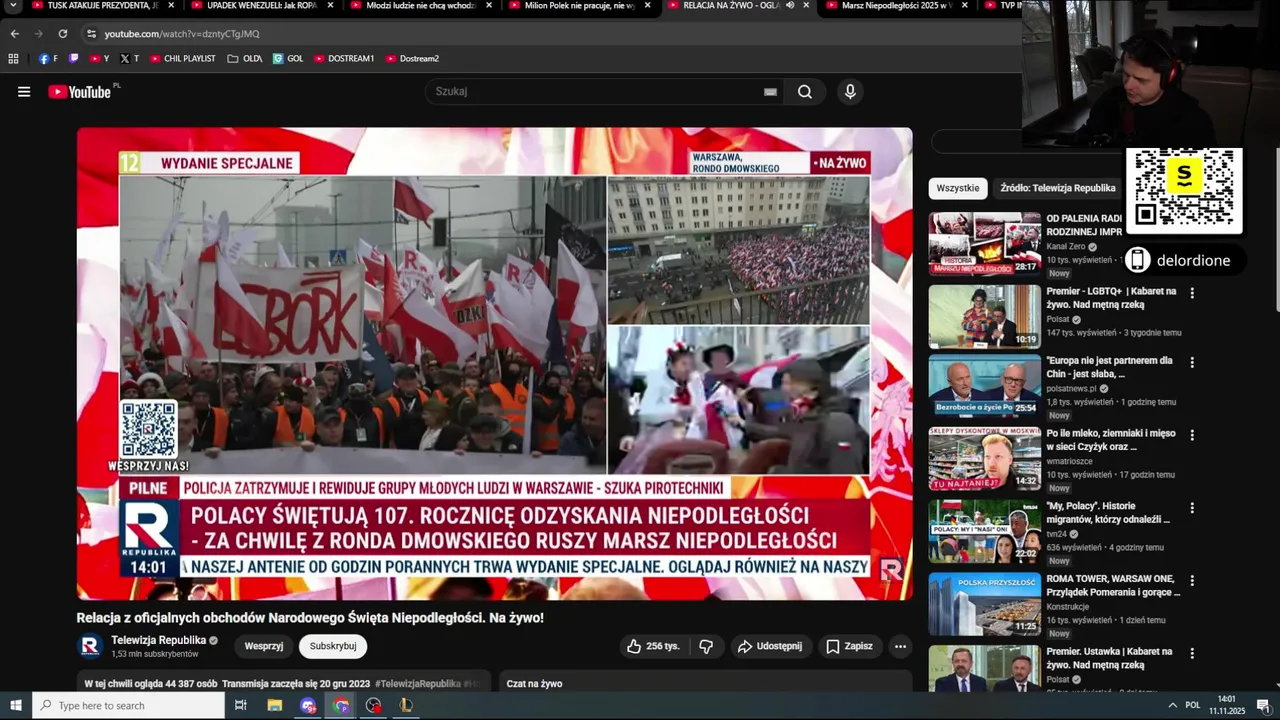Open the X bookmark labeled T
The height and width of the screenshot is (720, 1280).
click(129, 59)
